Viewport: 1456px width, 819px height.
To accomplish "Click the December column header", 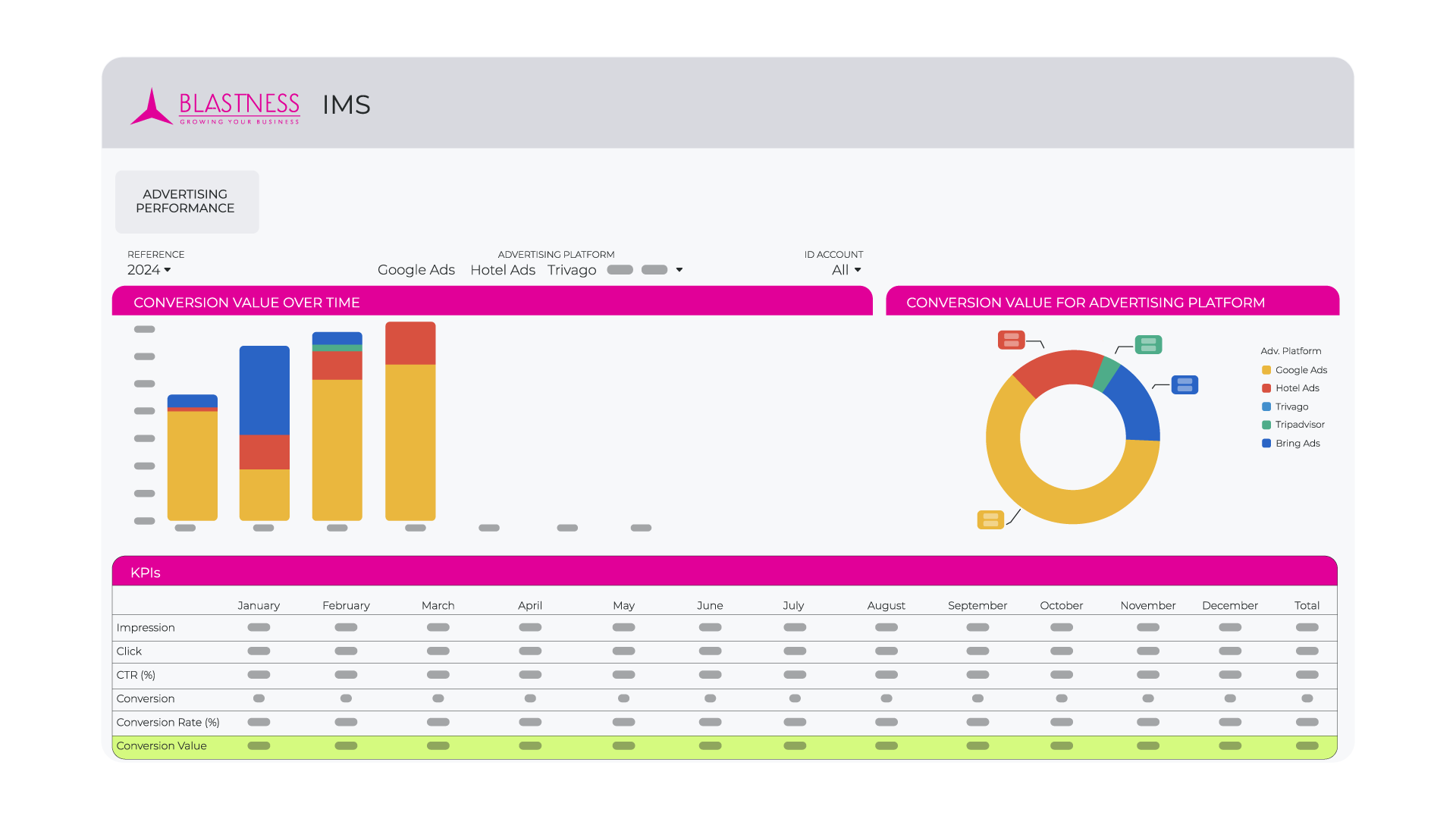I will tap(1230, 605).
